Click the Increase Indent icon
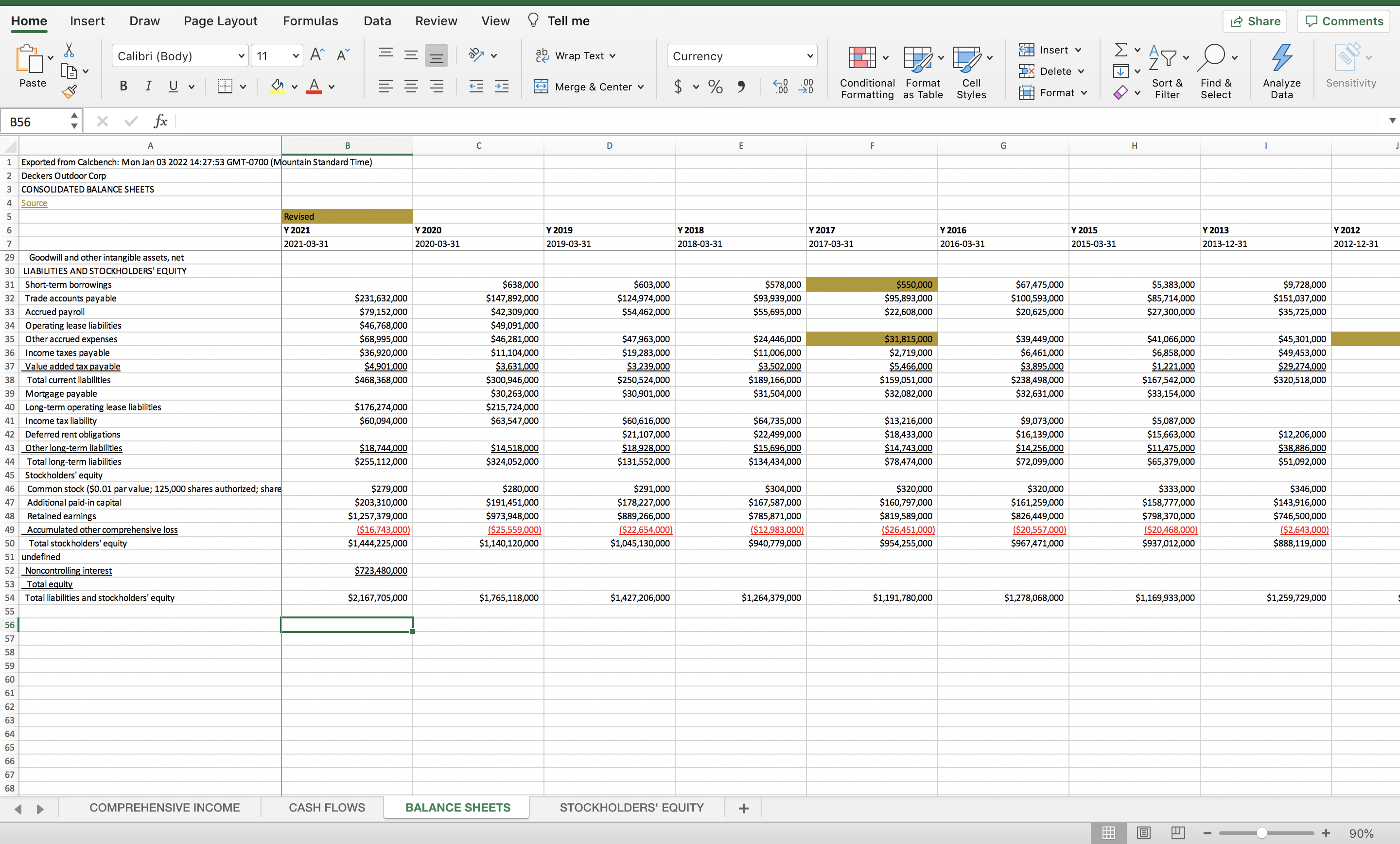Viewport: 1400px width, 844px height. (x=501, y=87)
